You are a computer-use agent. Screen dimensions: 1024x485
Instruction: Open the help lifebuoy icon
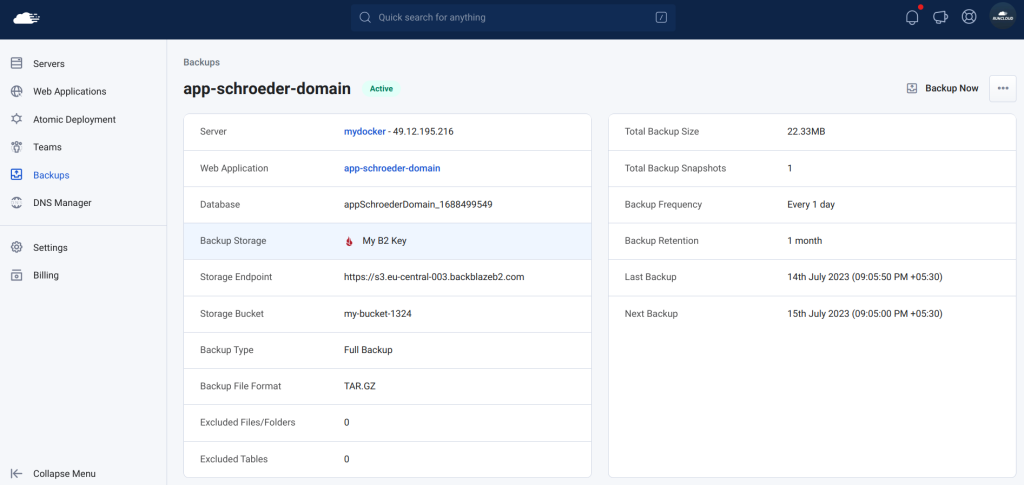969,18
